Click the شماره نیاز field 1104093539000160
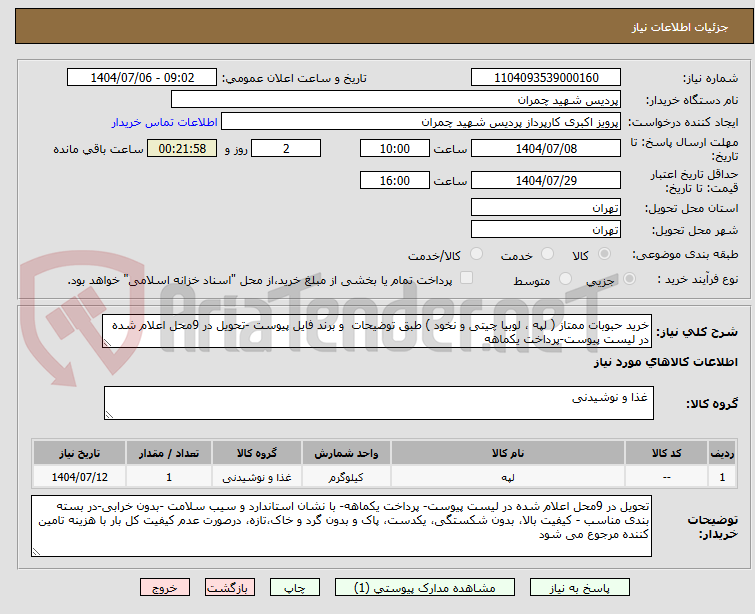 point(546,78)
